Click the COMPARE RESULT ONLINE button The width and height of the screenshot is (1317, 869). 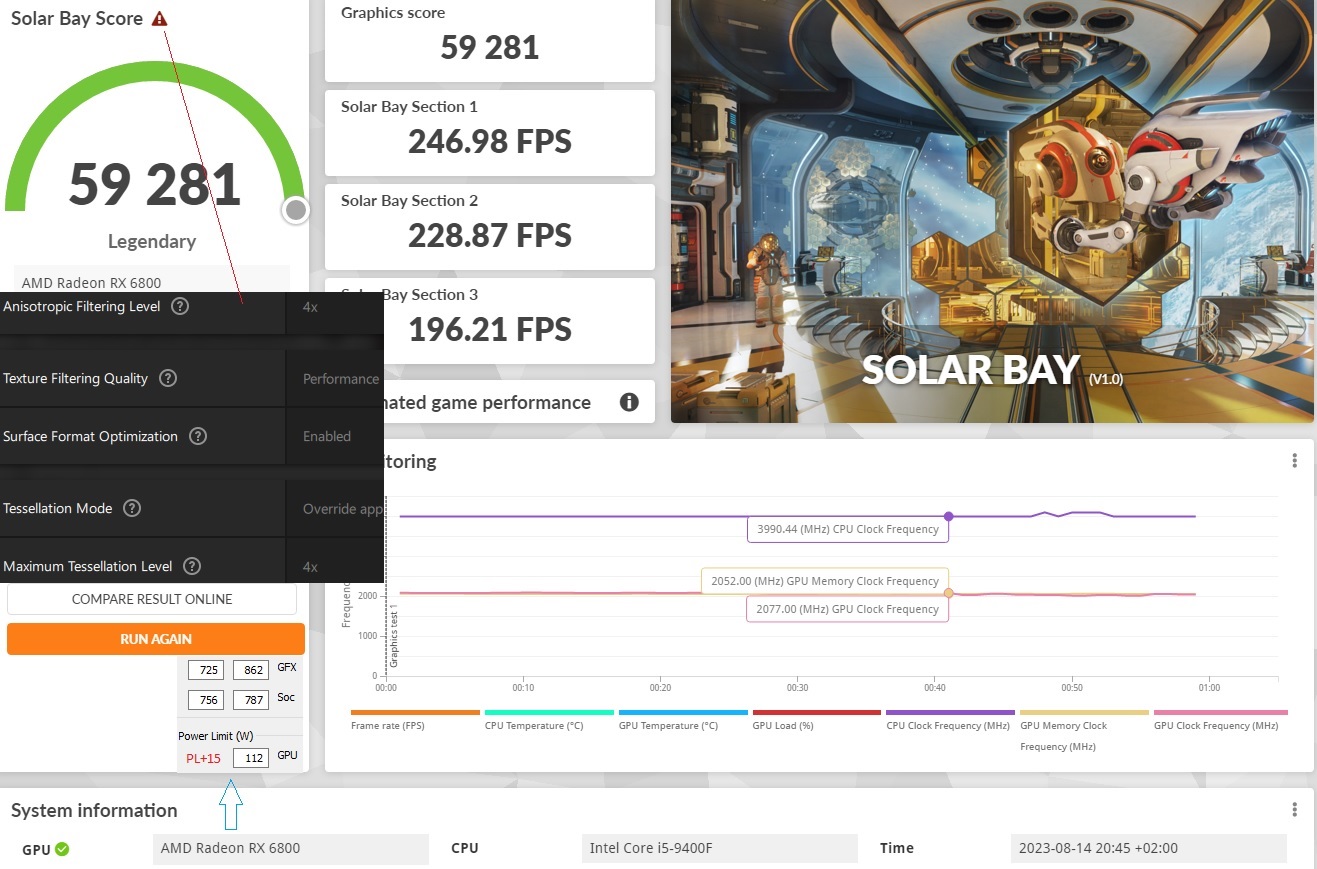152,599
